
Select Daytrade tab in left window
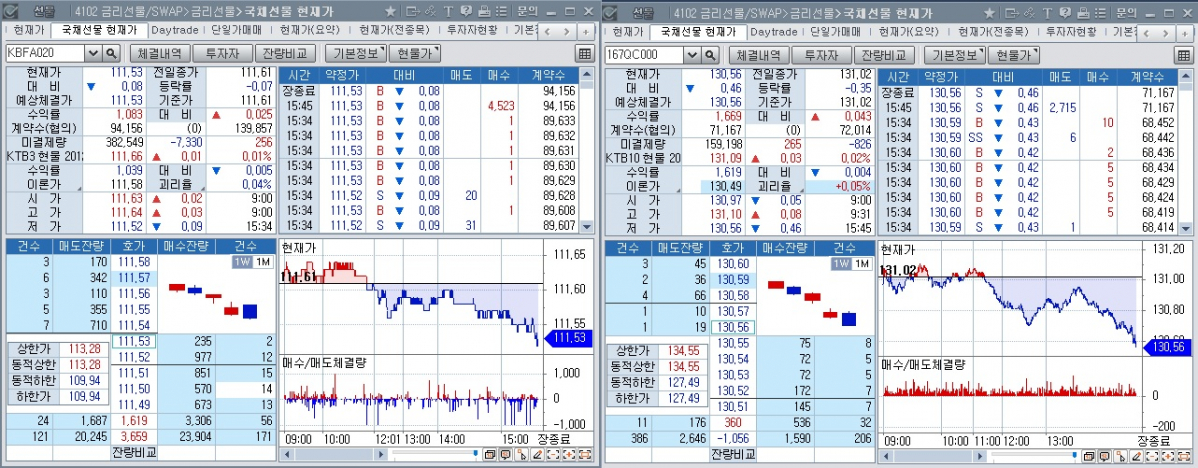tap(174, 31)
